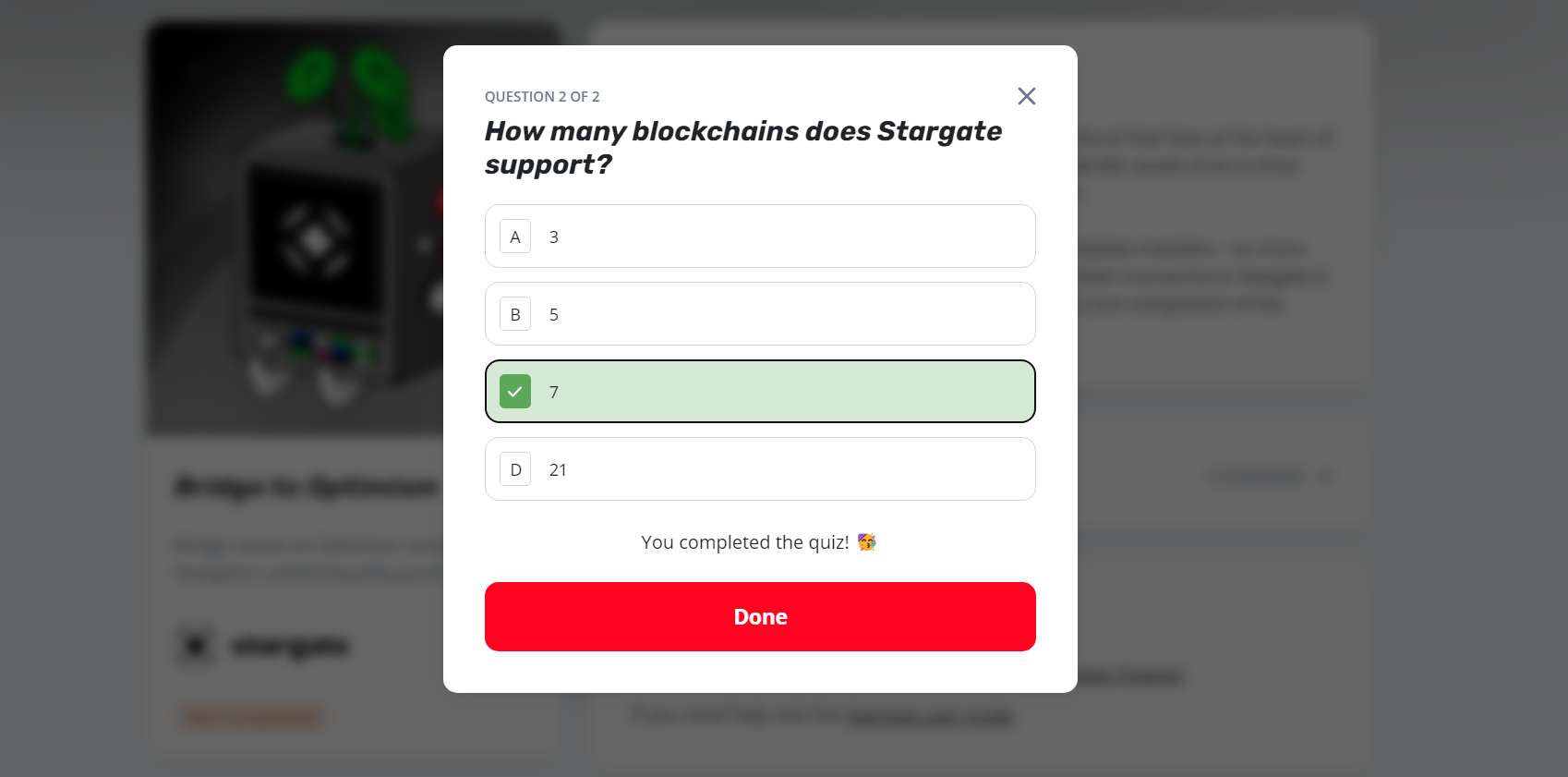Click the Done button

(760, 616)
